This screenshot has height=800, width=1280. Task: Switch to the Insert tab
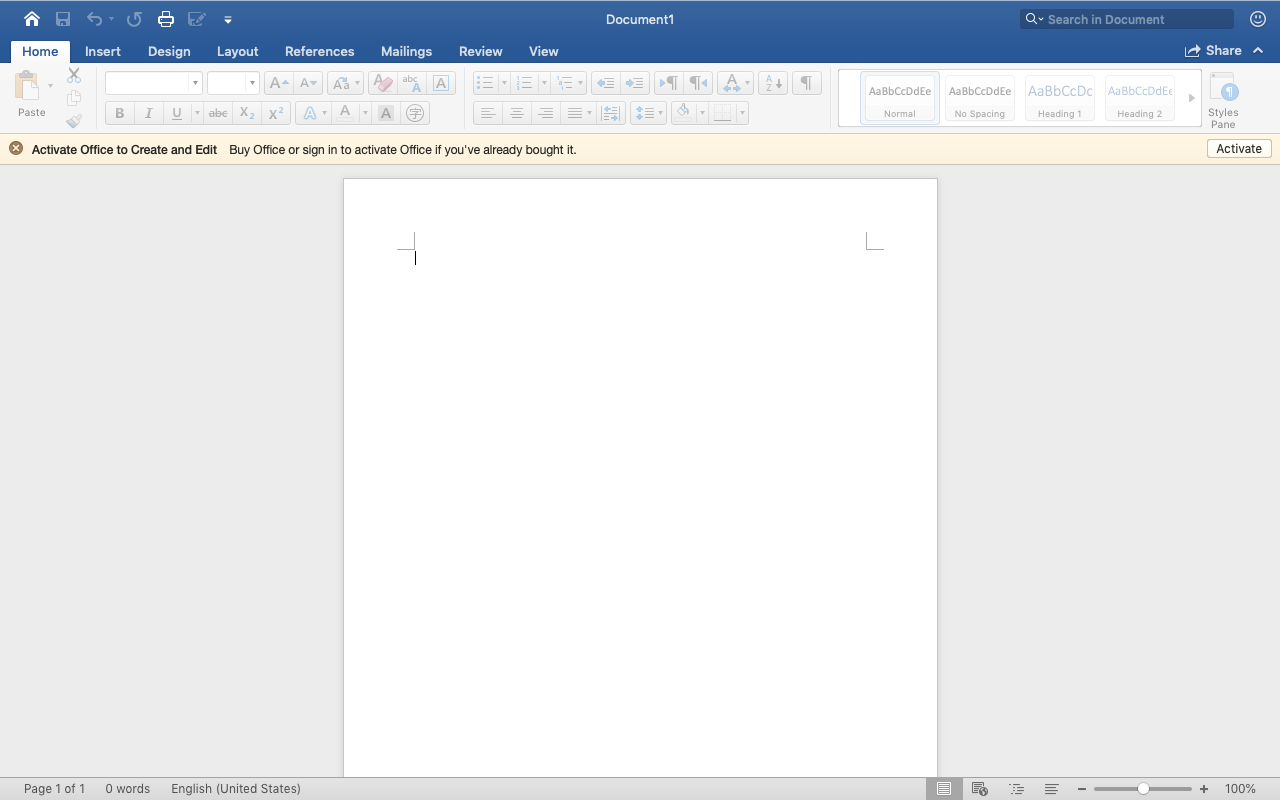(103, 51)
